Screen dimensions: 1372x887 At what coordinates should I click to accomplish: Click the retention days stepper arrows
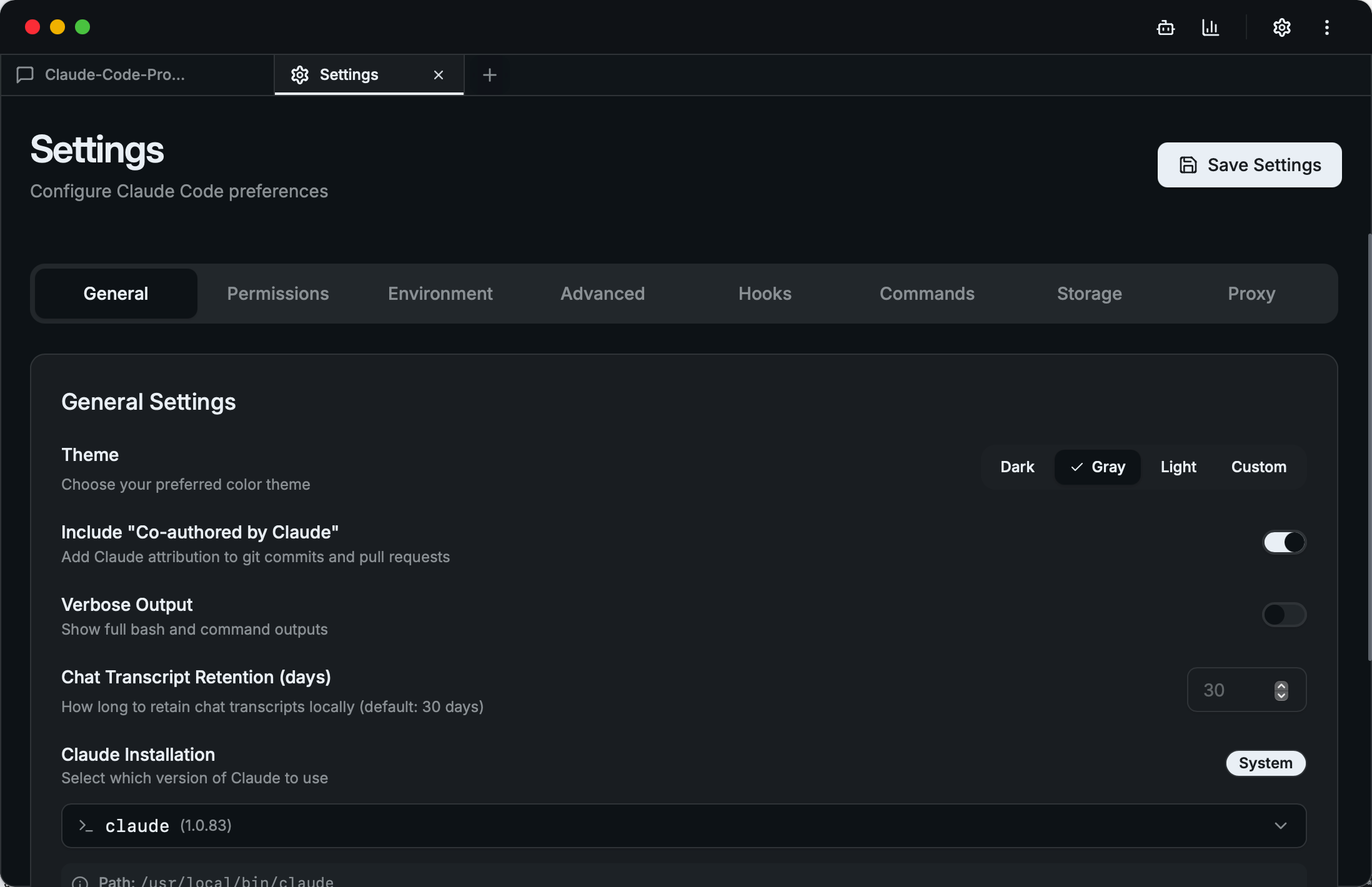click(x=1281, y=690)
